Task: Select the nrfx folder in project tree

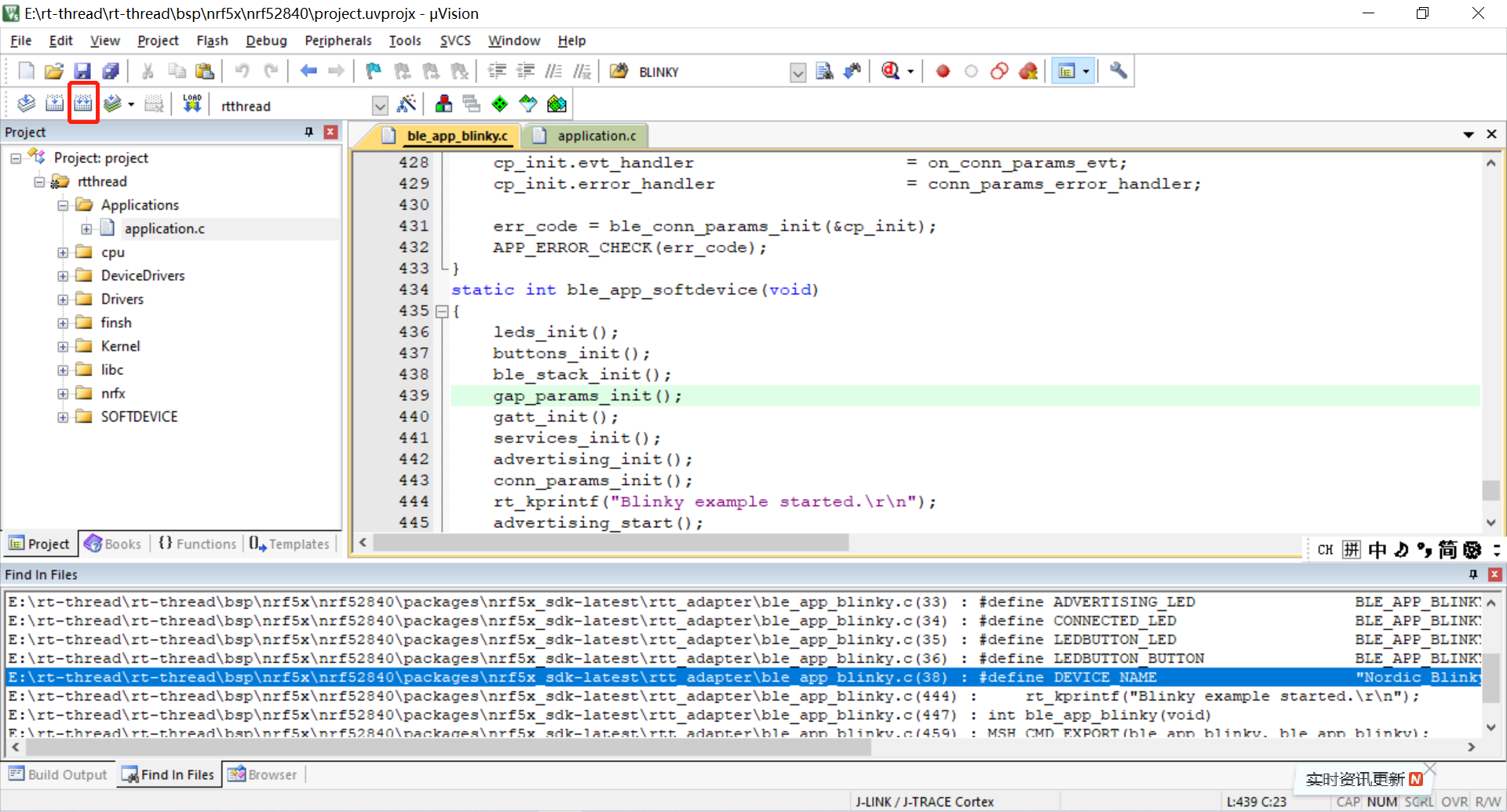Action: pos(112,394)
